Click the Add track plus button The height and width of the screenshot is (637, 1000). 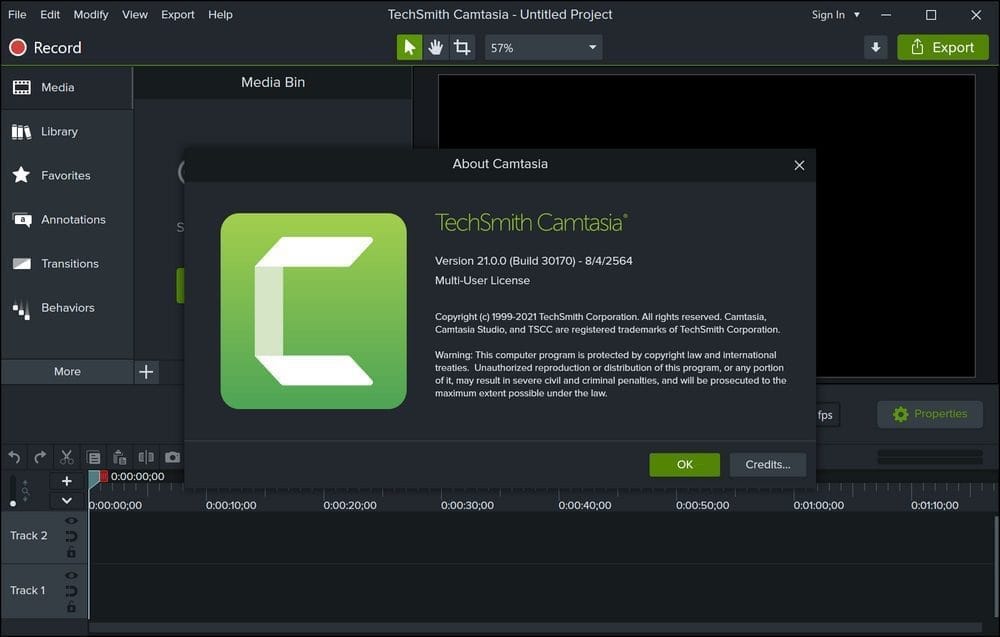[x=66, y=481]
